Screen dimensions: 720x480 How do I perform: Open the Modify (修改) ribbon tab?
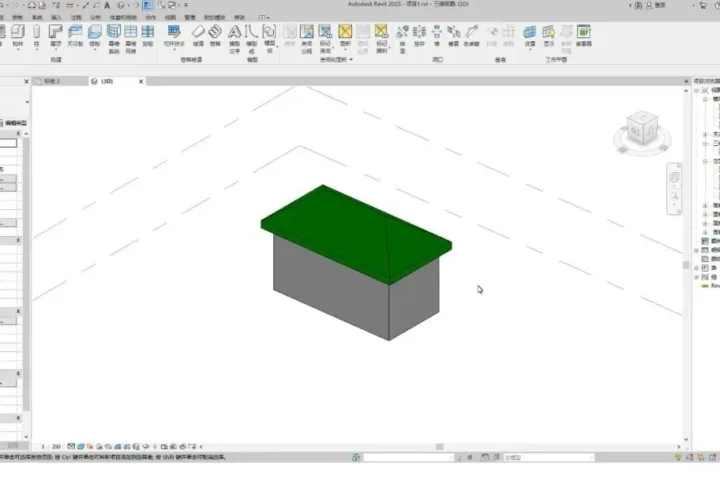click(240, 17)
